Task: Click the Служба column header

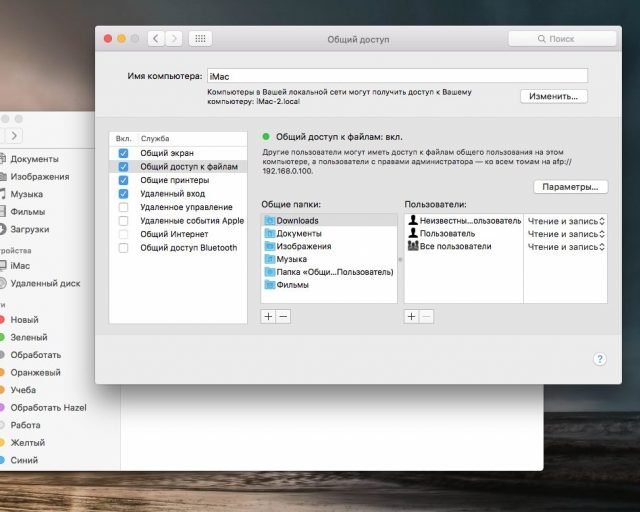Action: pos(155,139)
